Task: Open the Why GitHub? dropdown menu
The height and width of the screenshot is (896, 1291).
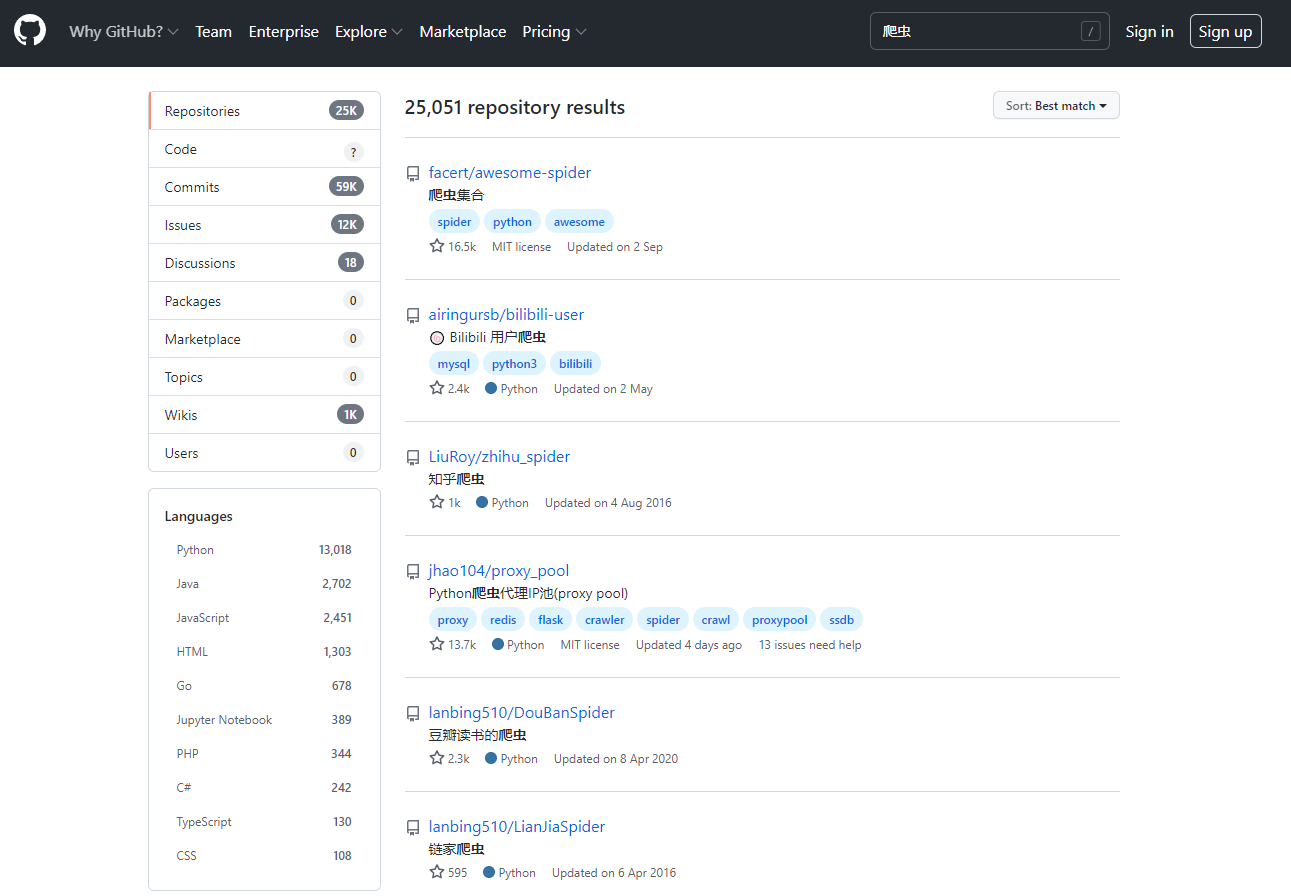Action: 124,31
